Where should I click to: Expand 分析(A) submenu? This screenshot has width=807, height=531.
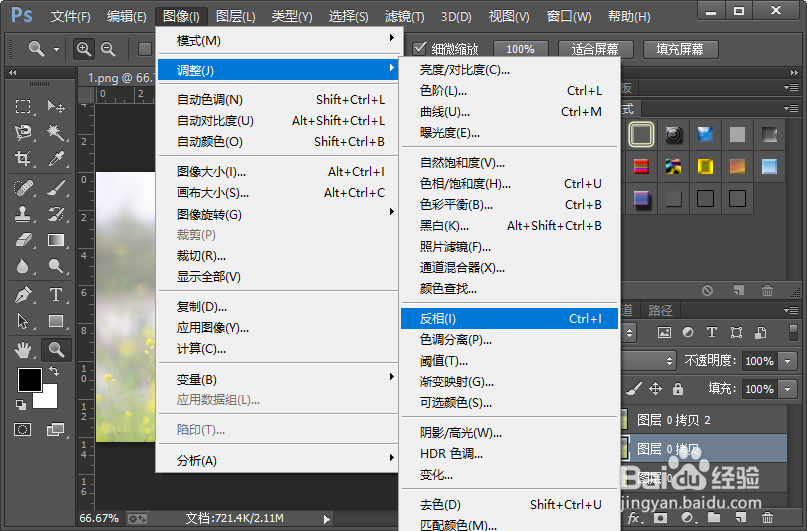278,460
